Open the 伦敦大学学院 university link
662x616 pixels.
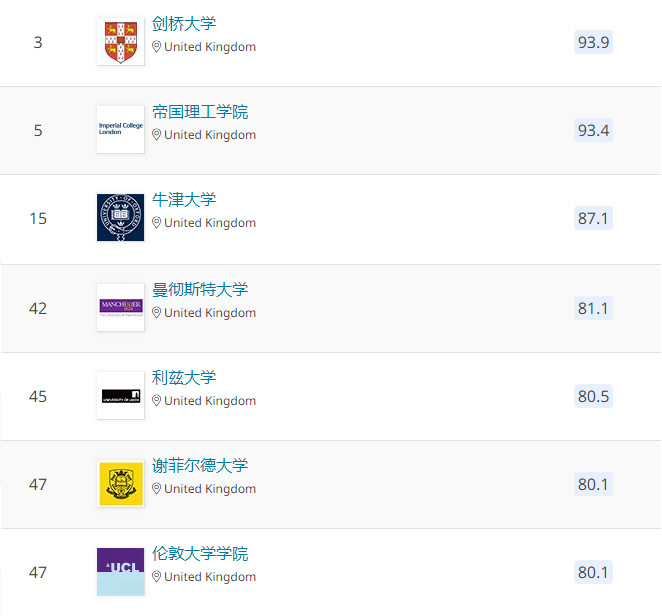(200, 554)
